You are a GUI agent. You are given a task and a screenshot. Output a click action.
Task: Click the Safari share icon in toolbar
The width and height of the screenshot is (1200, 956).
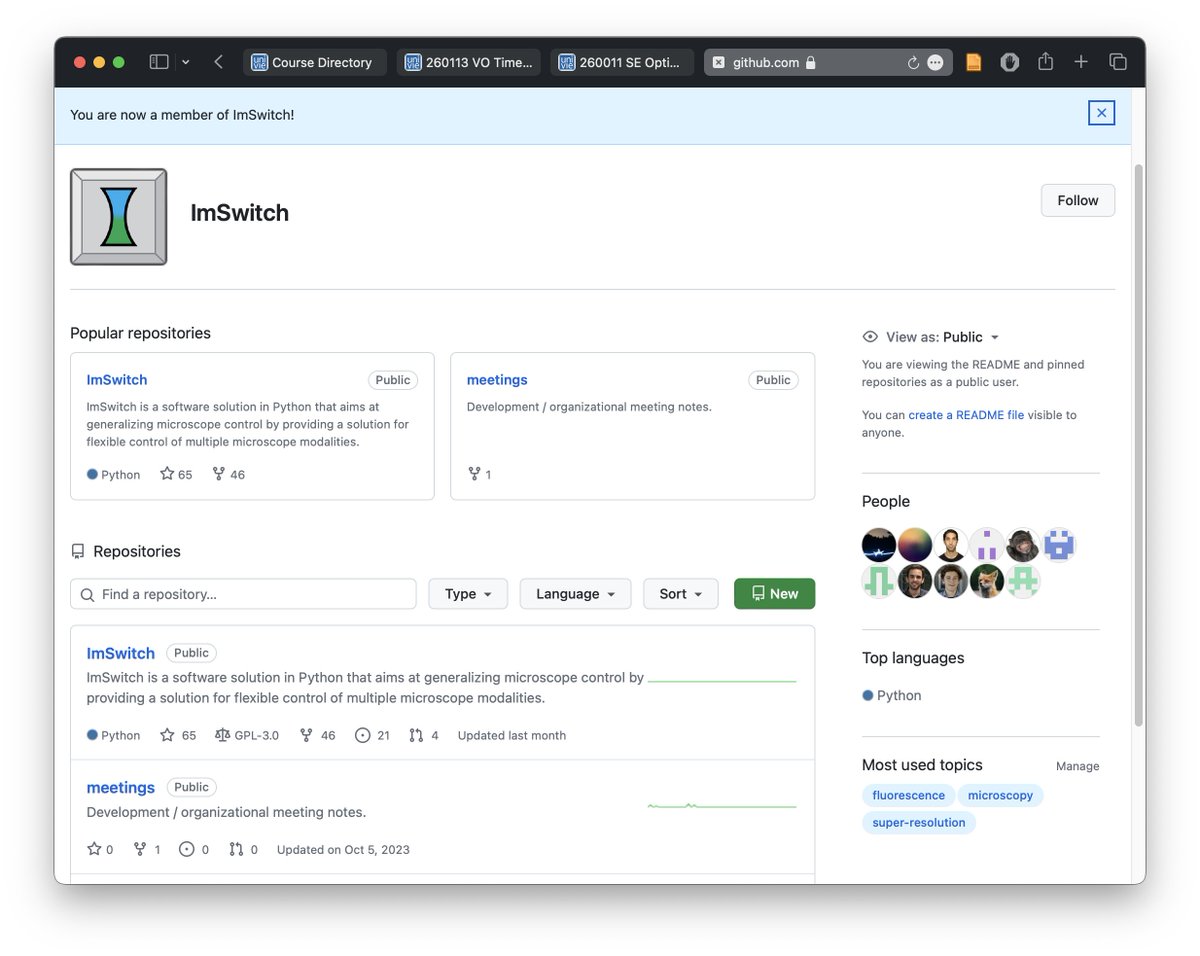1045,61
